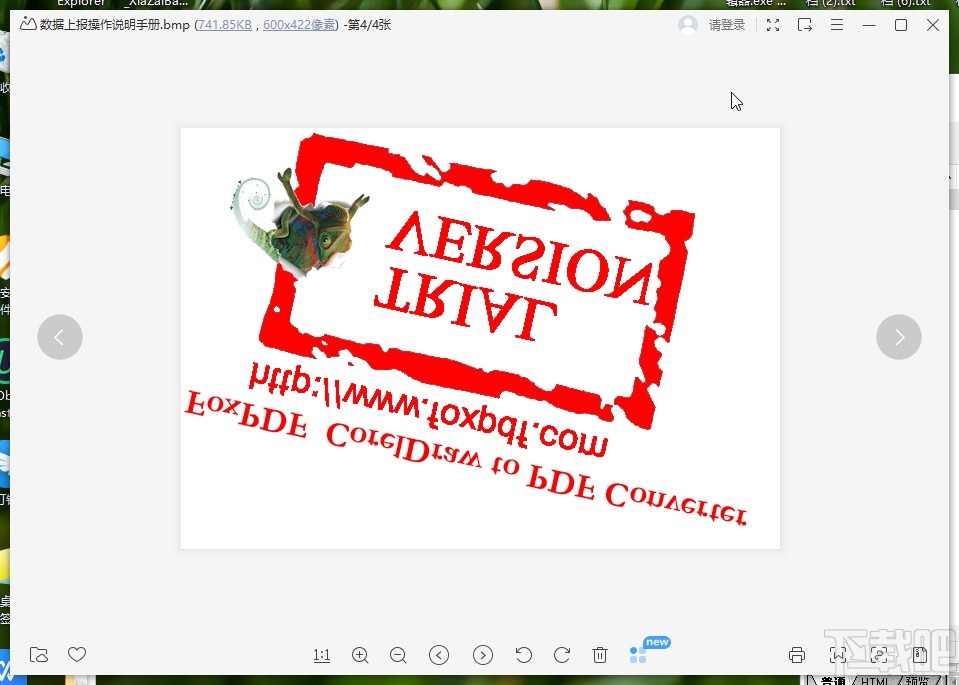Open the 600x422像素 dimensions link

pyautogui.click(x=299, y=25)
